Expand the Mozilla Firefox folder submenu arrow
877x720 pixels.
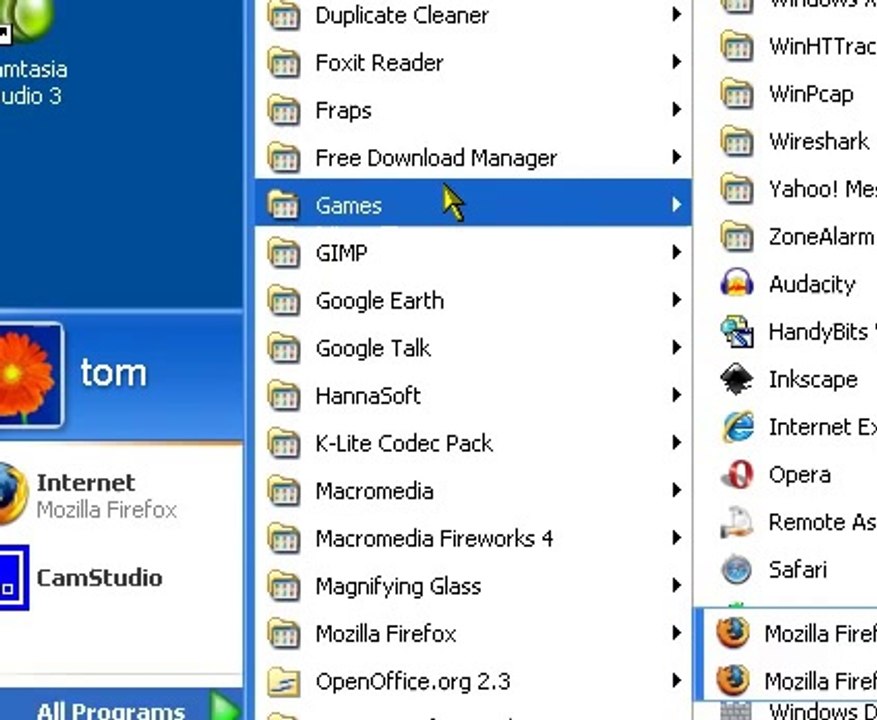(x=676, y=633)
